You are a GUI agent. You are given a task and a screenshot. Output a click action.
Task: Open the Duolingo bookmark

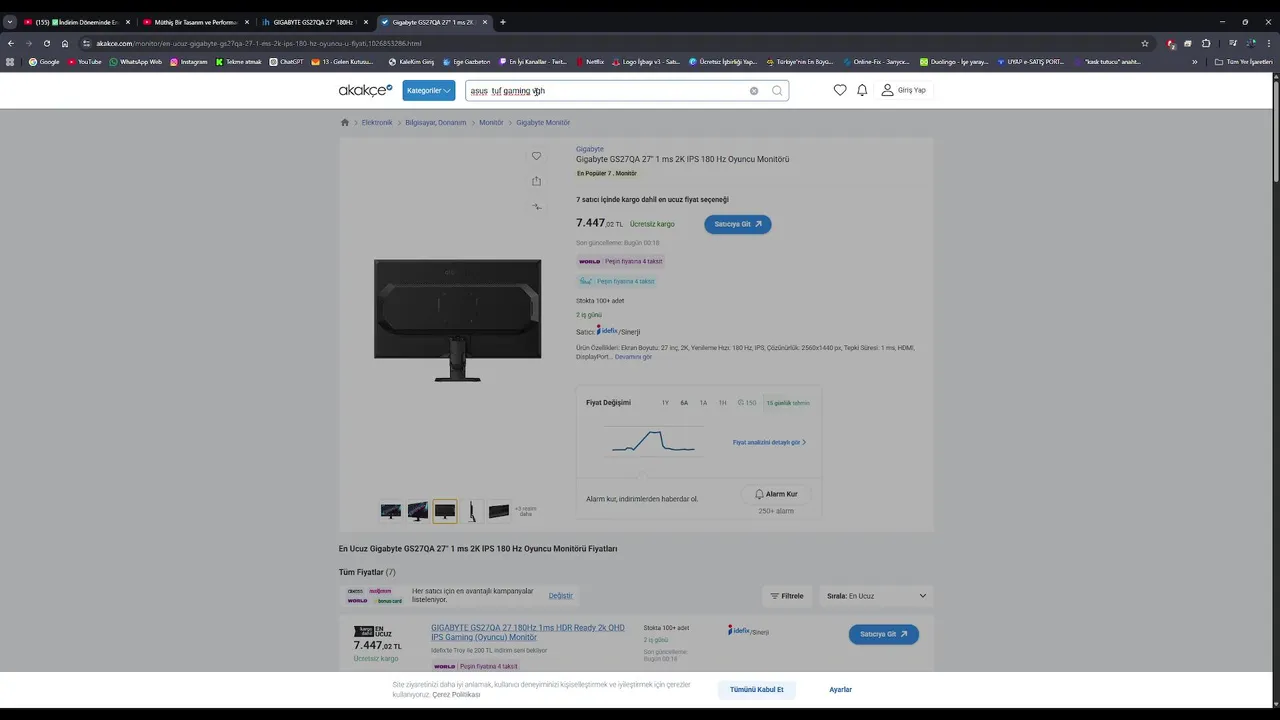(954, 62)
